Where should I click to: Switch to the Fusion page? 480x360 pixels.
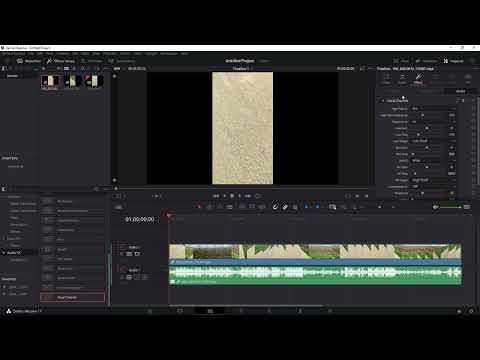(241, 311)
